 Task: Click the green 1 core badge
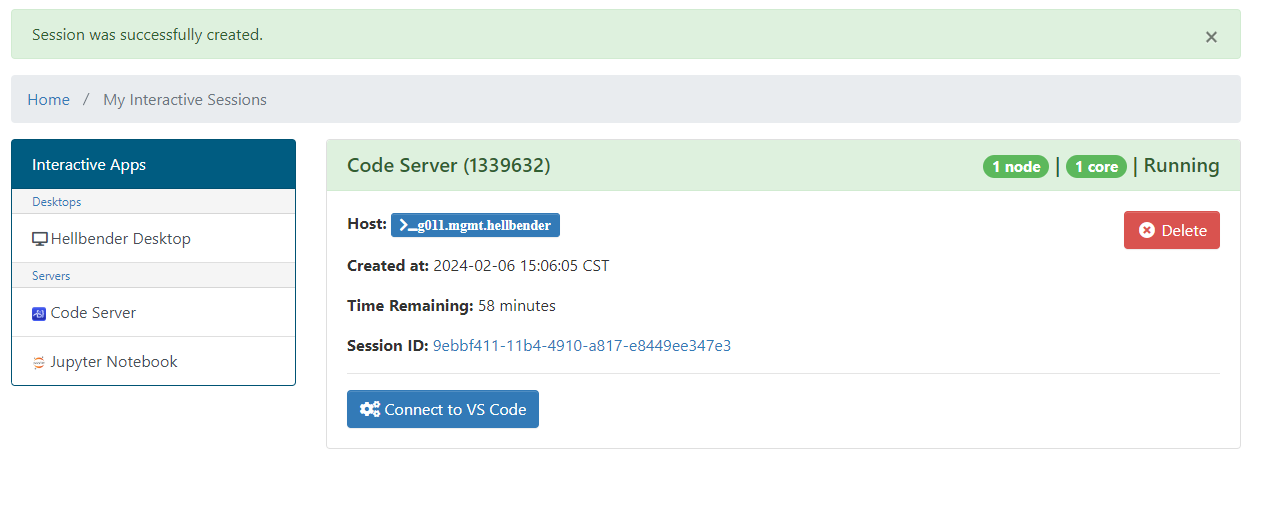[x=1096, y=167]
